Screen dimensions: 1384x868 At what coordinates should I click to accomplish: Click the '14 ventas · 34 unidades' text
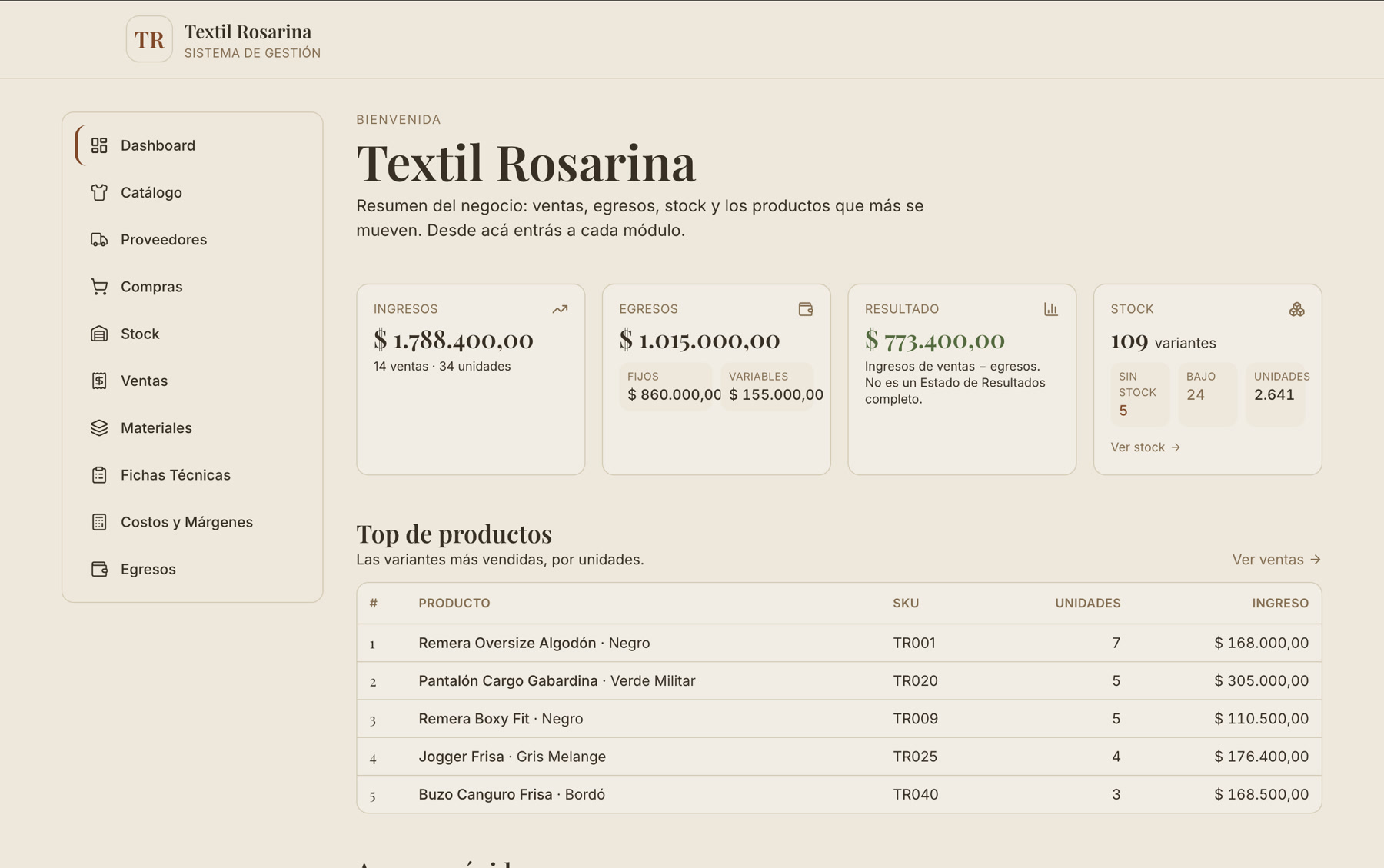click(442, 366)
